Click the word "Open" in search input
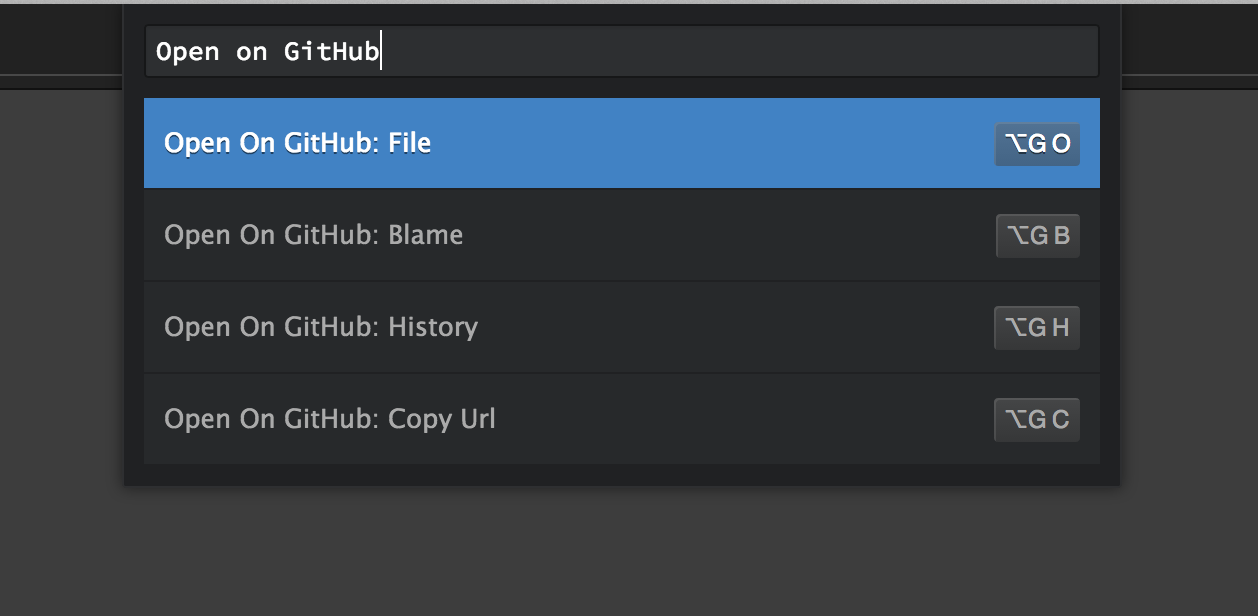 [187, 52]
